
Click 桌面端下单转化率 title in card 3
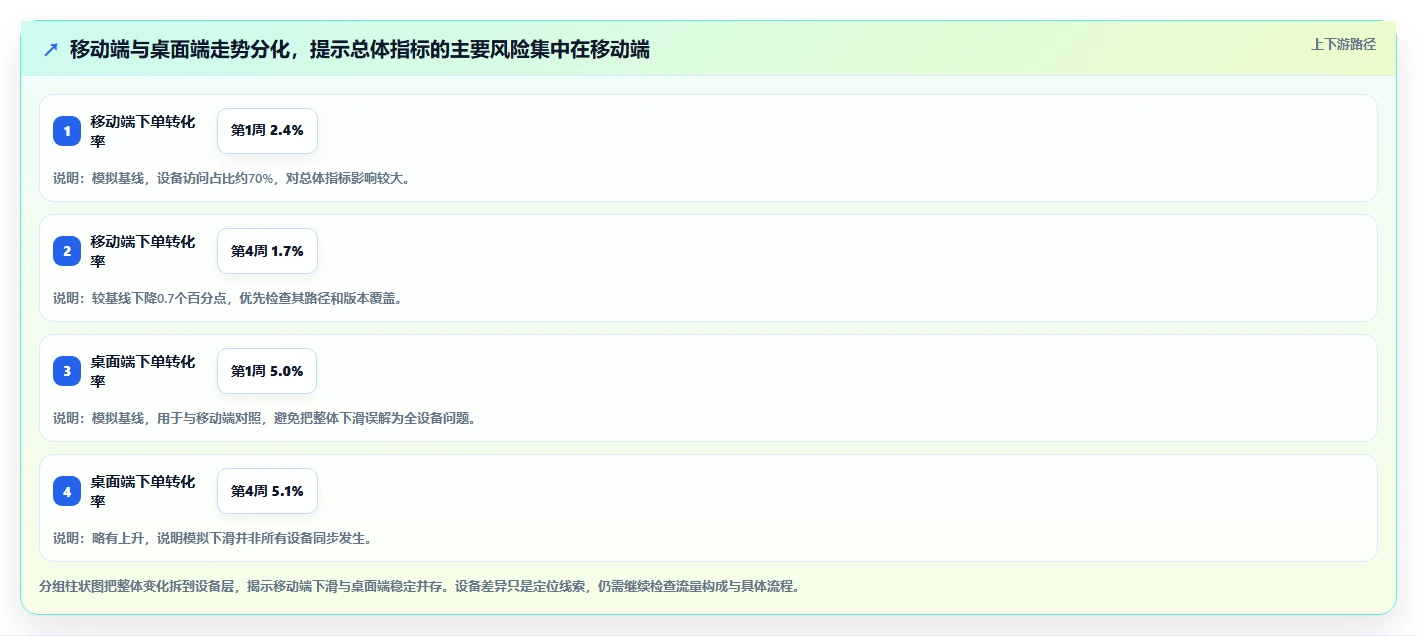(143, 371)
